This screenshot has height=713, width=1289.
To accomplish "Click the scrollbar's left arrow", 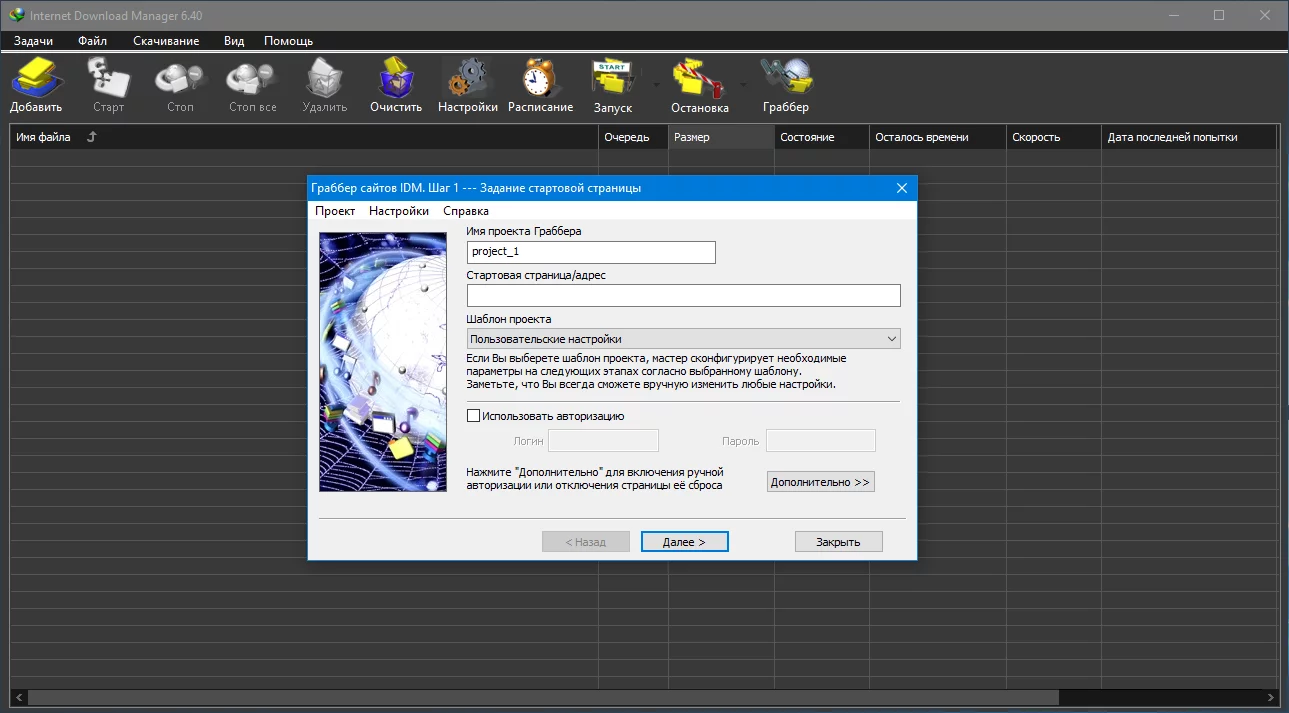I will [x=17, y=697].
